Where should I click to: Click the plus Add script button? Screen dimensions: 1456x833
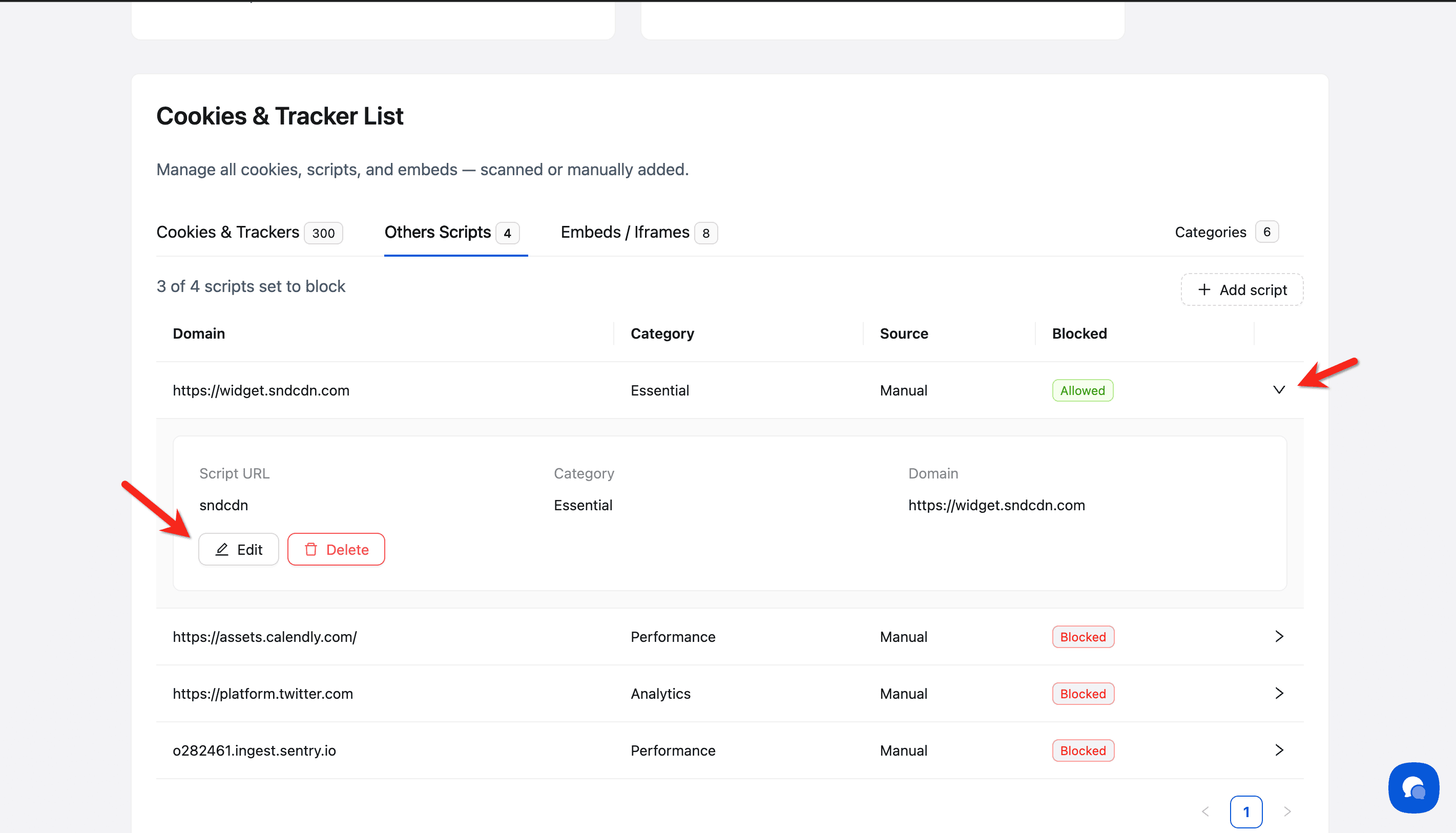pos(1241,289)
